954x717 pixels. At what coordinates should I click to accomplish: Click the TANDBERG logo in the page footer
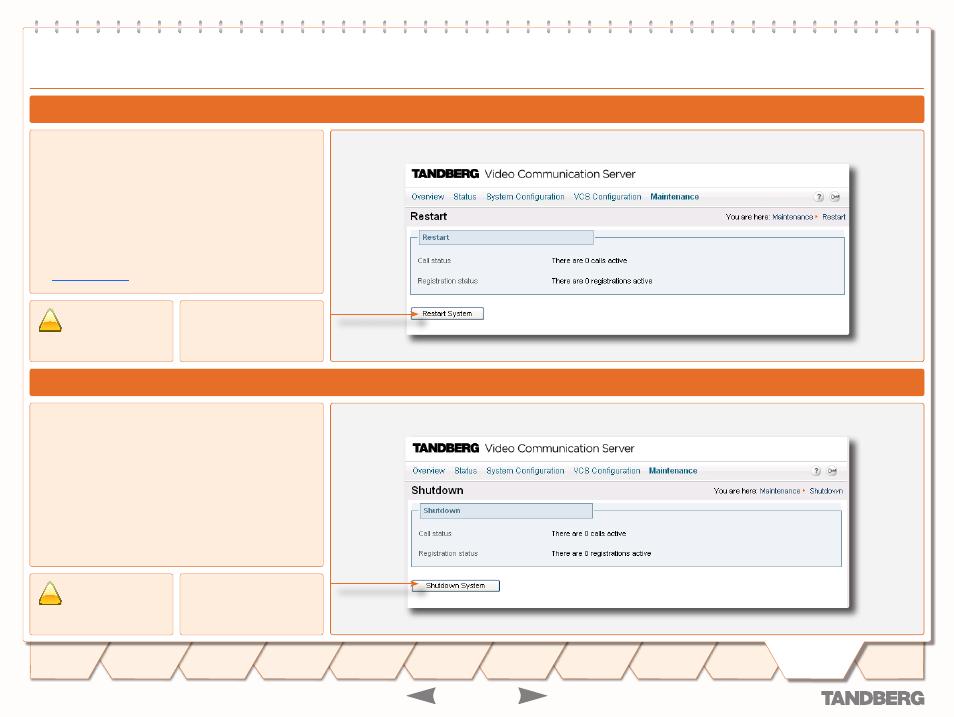[872, 698]
